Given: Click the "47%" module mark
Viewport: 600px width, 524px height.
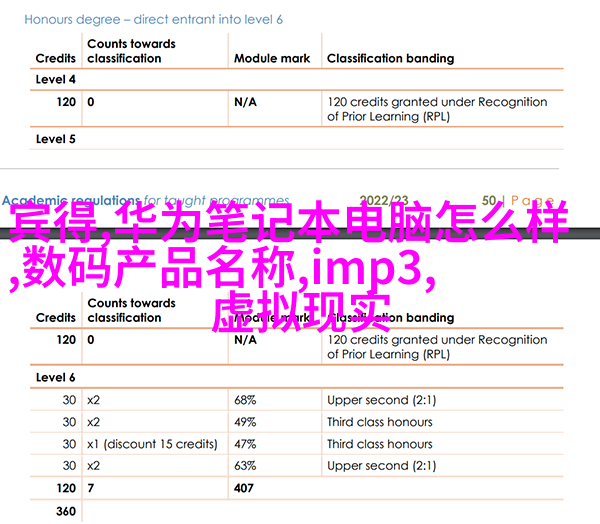Looking at the screenshot, I should point(245,444).
